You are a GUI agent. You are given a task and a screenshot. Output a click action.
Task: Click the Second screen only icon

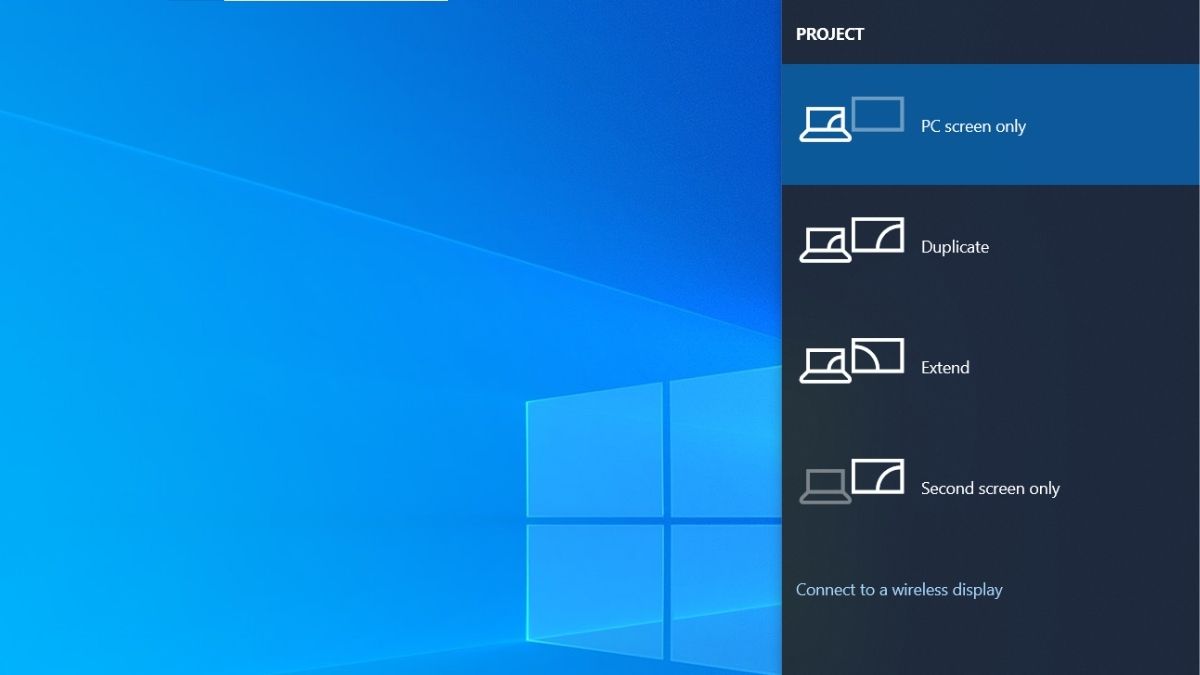852,482
